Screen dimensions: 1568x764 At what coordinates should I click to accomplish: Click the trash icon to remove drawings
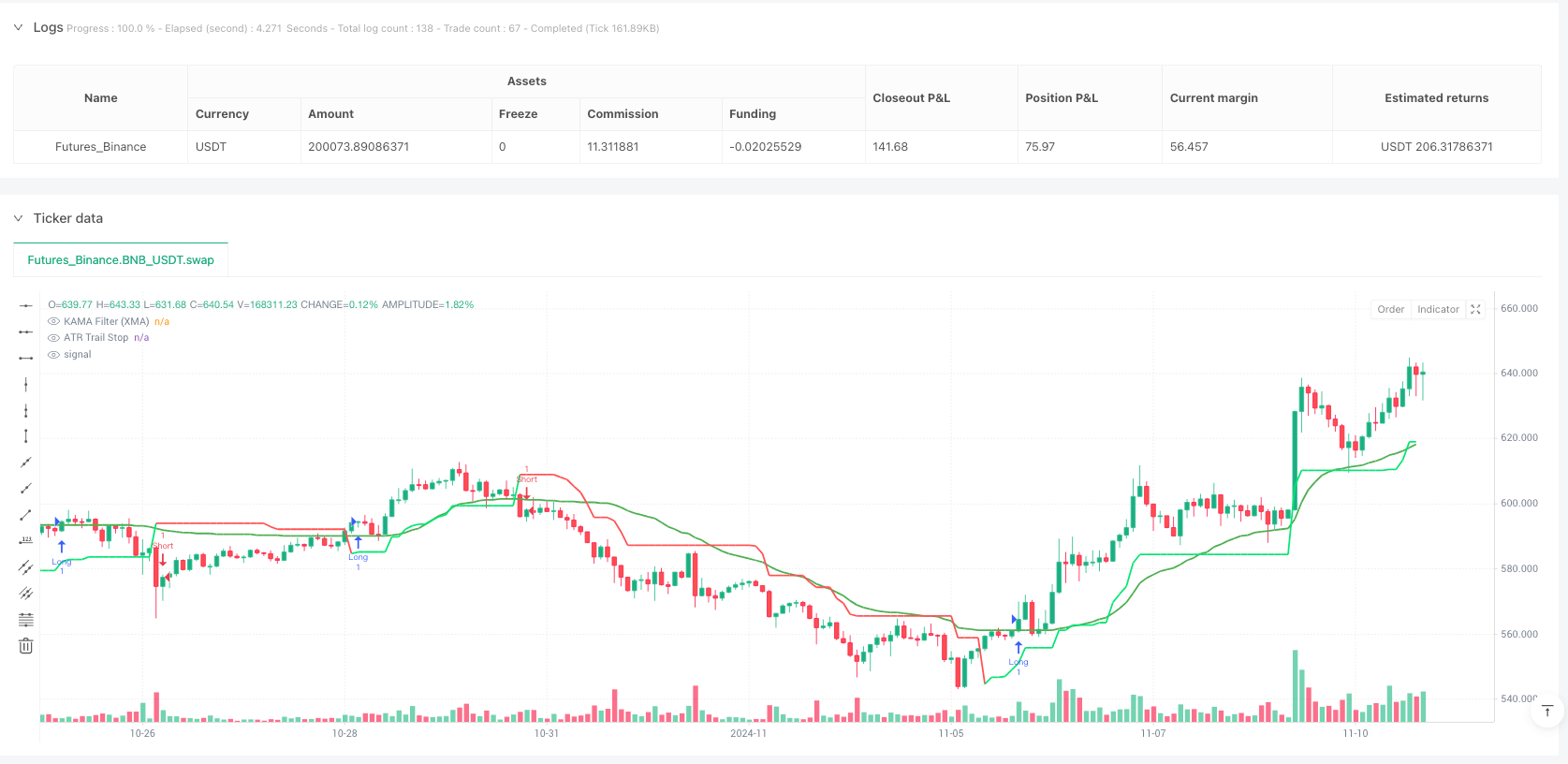[x=26, y=646]
